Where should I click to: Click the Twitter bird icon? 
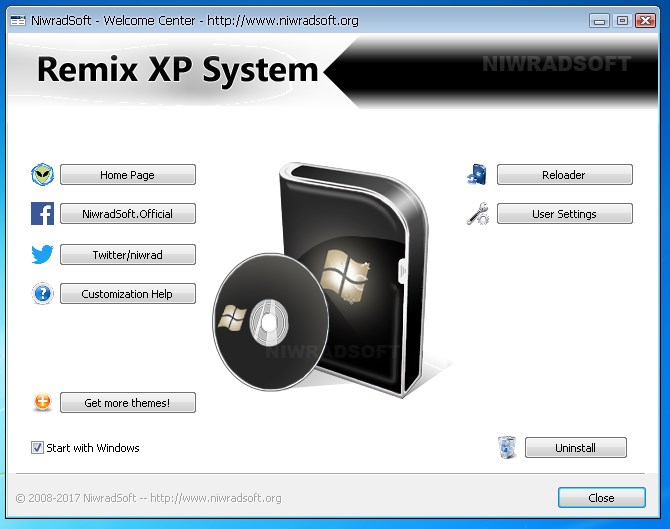tap(42, 255)
